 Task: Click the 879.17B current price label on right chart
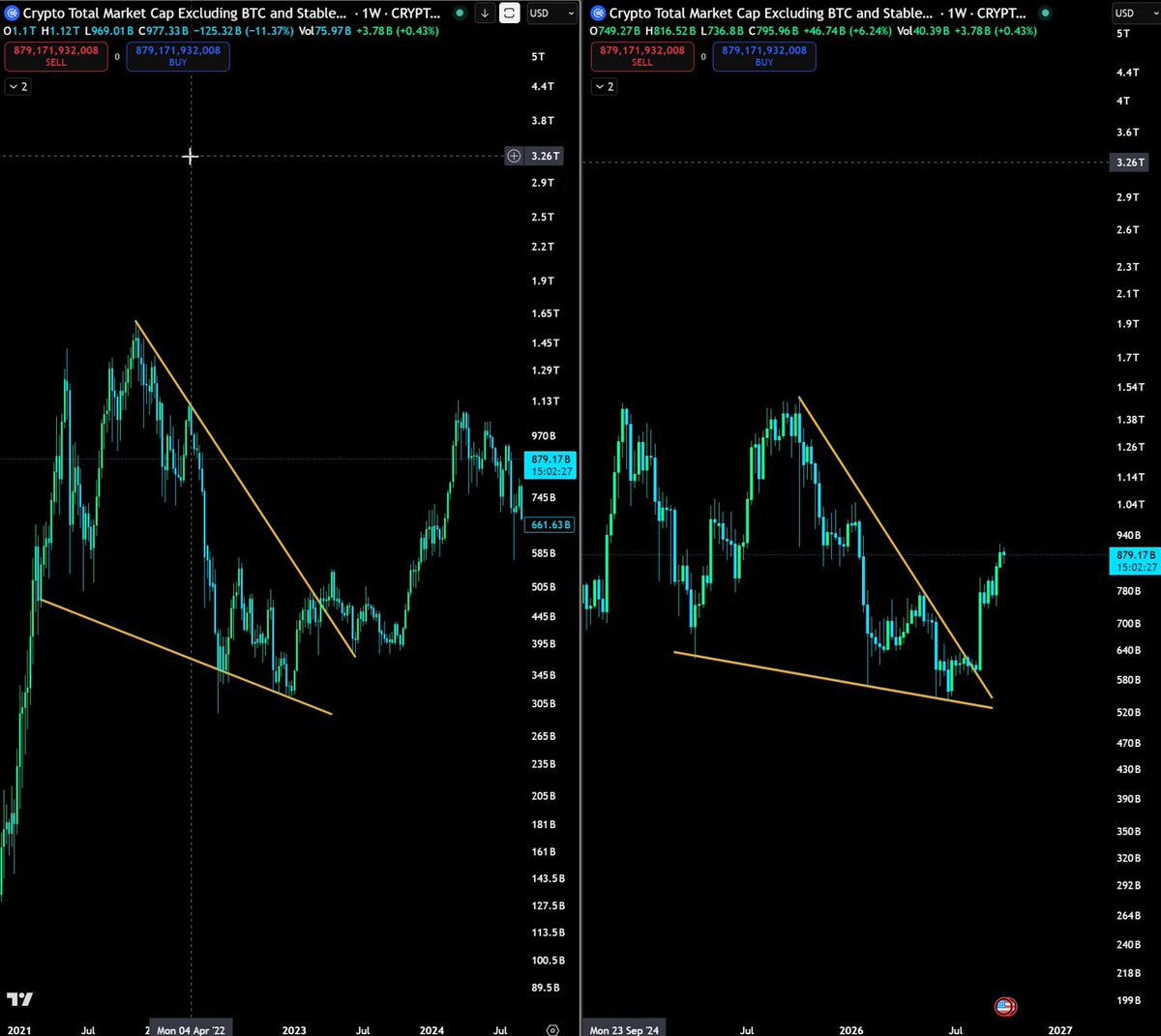point(1136,561)
